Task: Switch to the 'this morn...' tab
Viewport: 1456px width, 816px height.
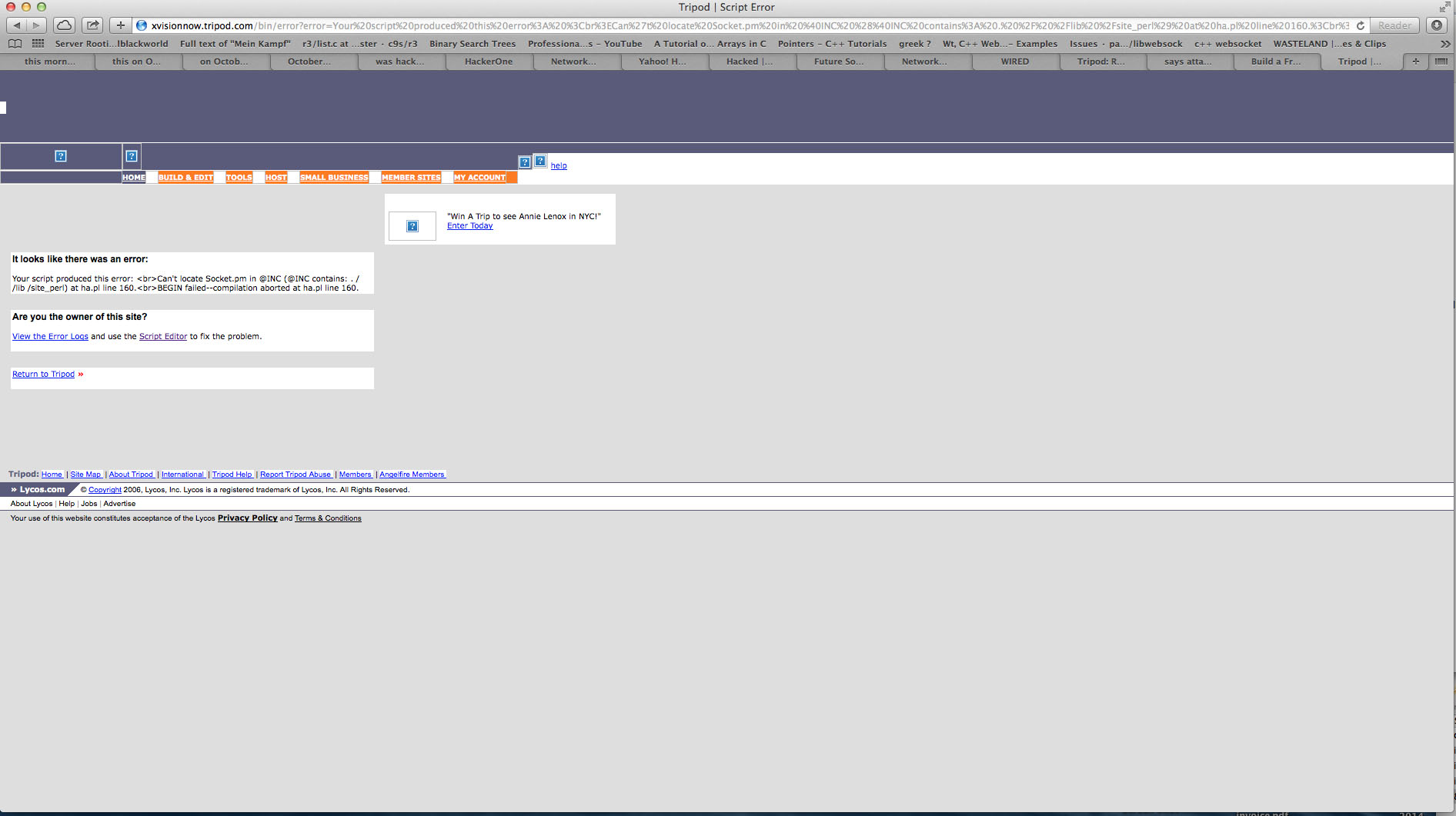Action: pos(50,62)
